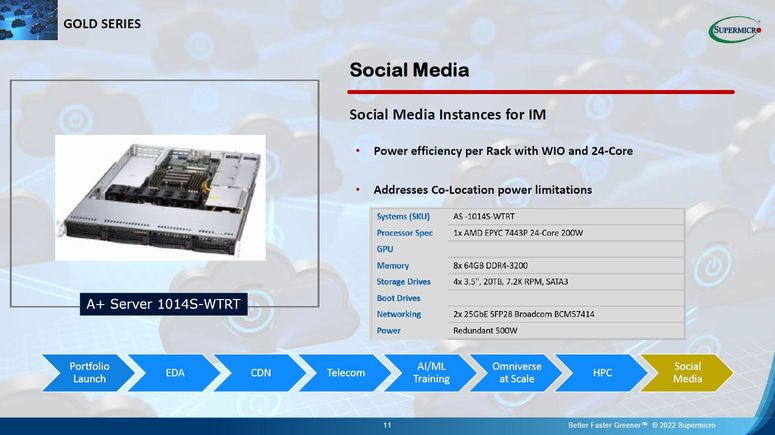775x435 pixels.
Task: Click the GPU row label
Action: pos(385,249)
